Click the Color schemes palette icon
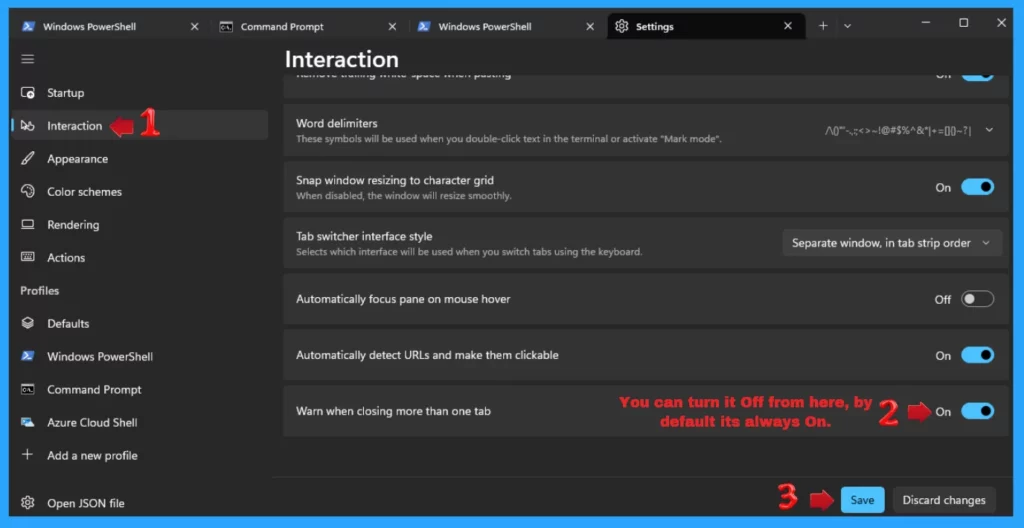 pyautogui.click(x=27, y=191)
